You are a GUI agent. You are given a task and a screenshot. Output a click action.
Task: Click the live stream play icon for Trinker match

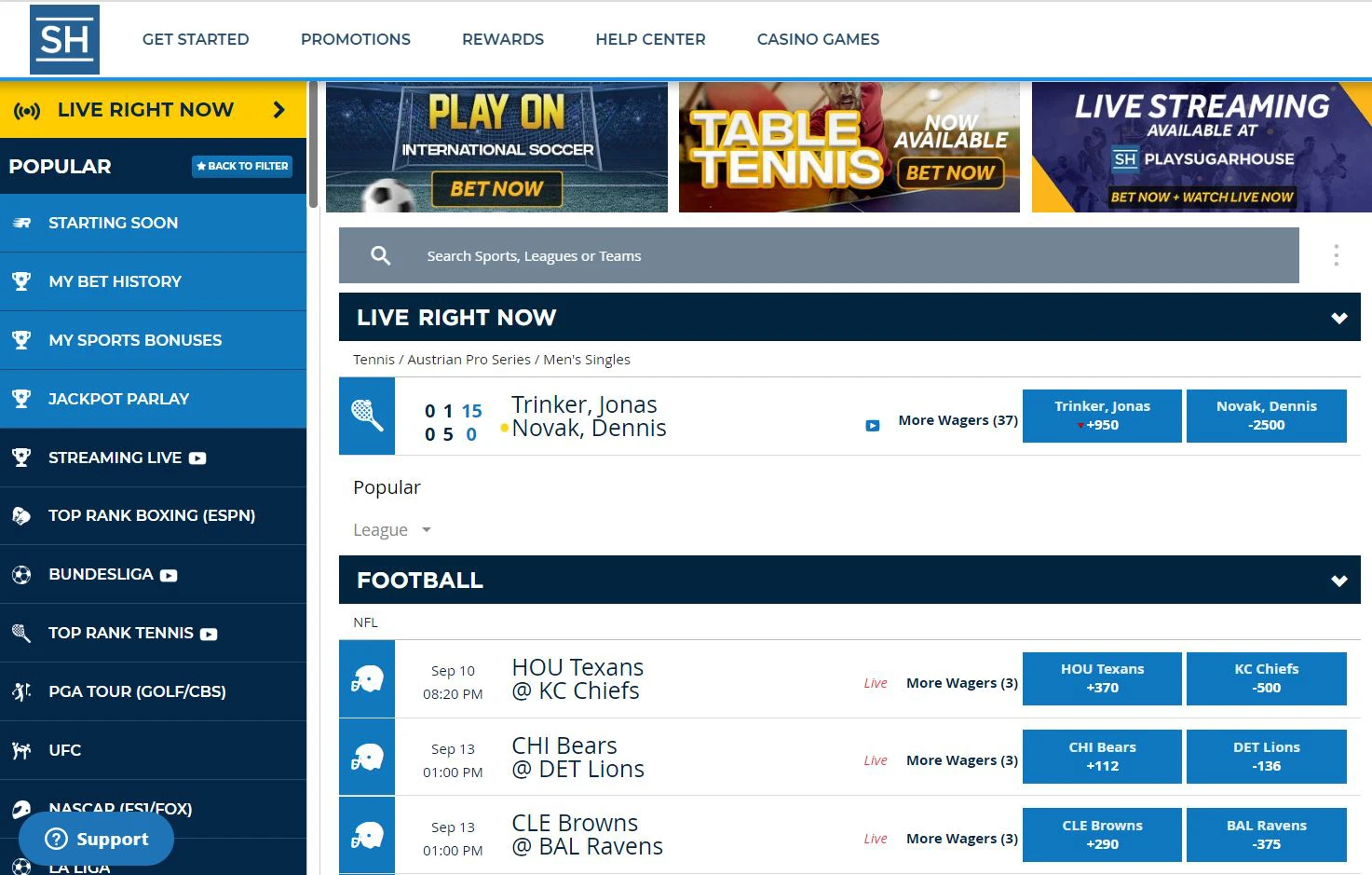(873, 426)
